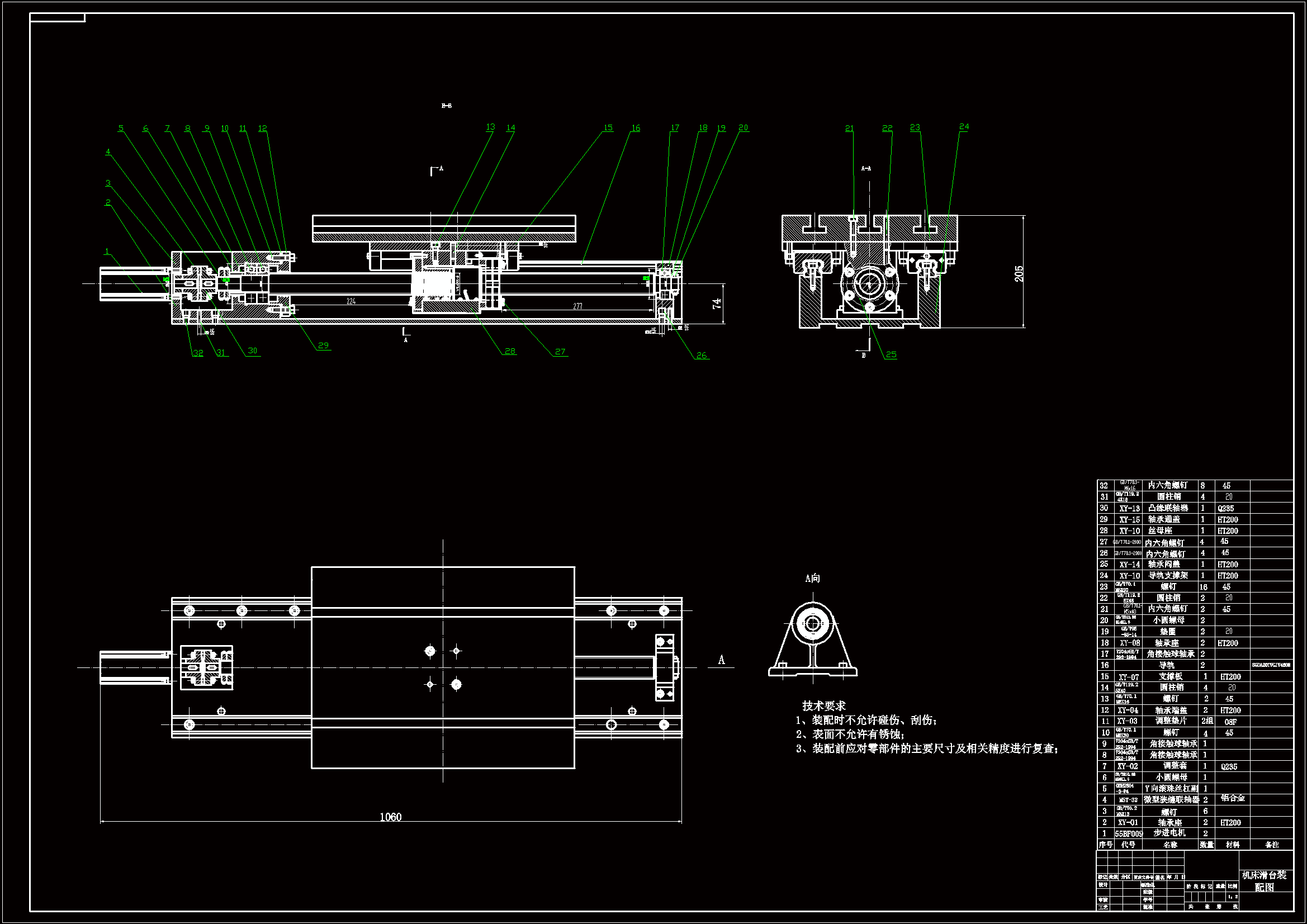Click the 序号 header cell in parts table
Screen dimensions: 1307x924
[x=1105, y=845]
